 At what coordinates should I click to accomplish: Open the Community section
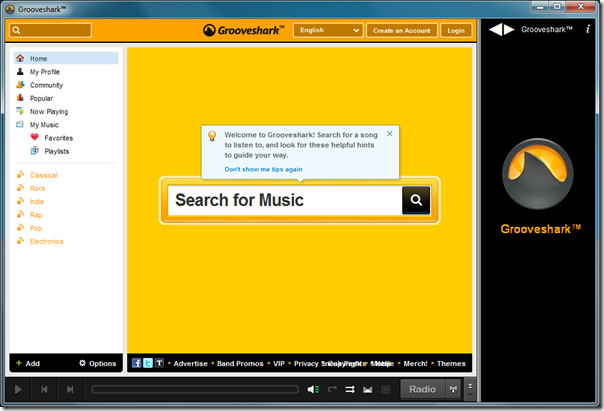click(x=46, y=85)
